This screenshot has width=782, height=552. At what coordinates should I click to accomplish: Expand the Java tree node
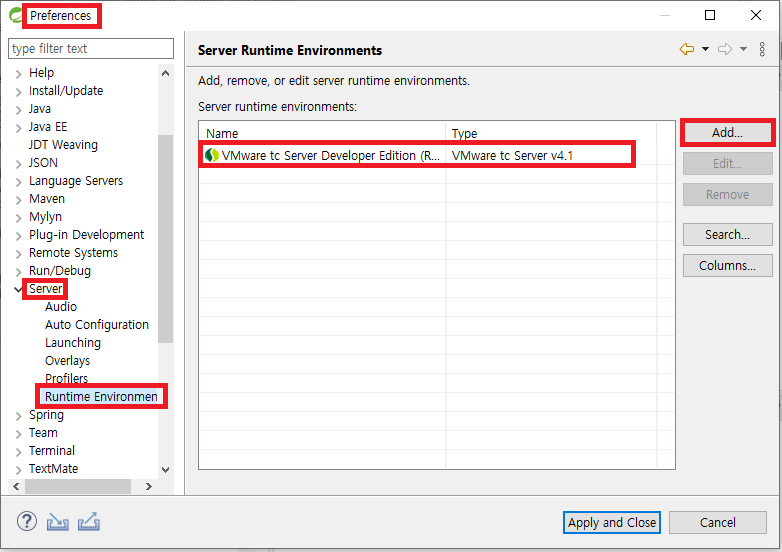pyautogui.click(x=18, y=110)
